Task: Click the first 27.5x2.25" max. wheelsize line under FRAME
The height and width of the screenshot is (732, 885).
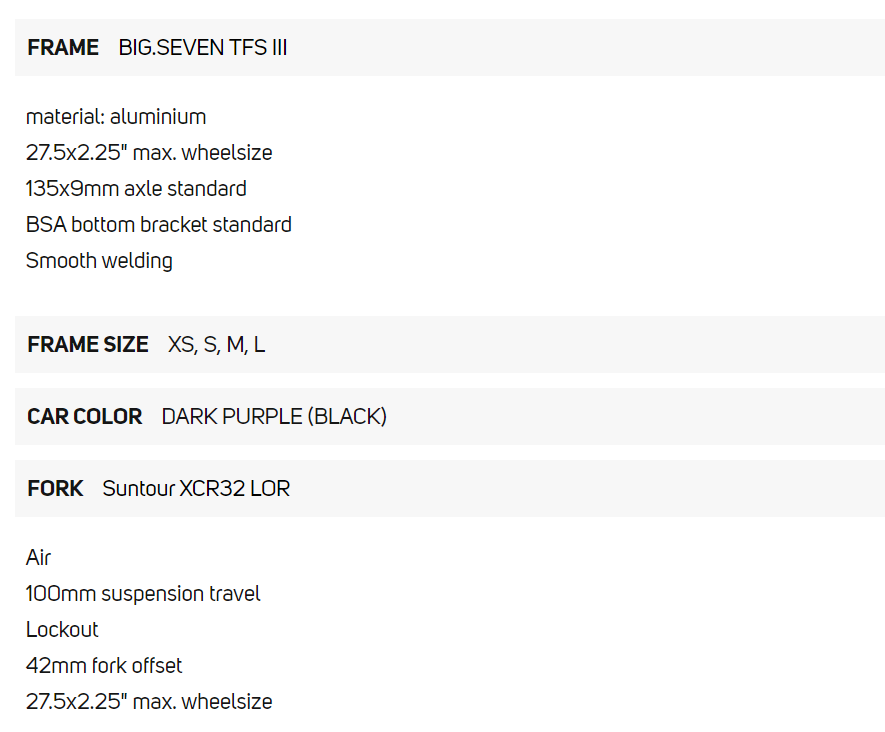Action: pos(149,153)
